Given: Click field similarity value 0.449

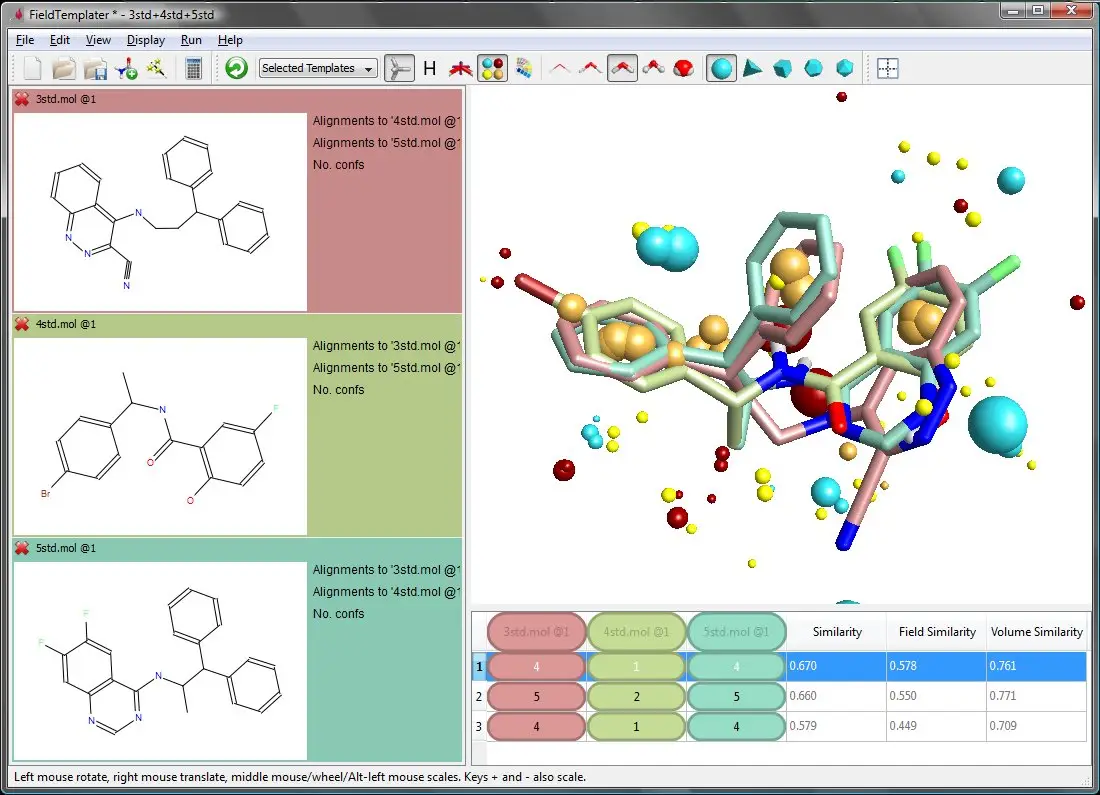Looking at the screenshot, I should [x=903, y=726].
